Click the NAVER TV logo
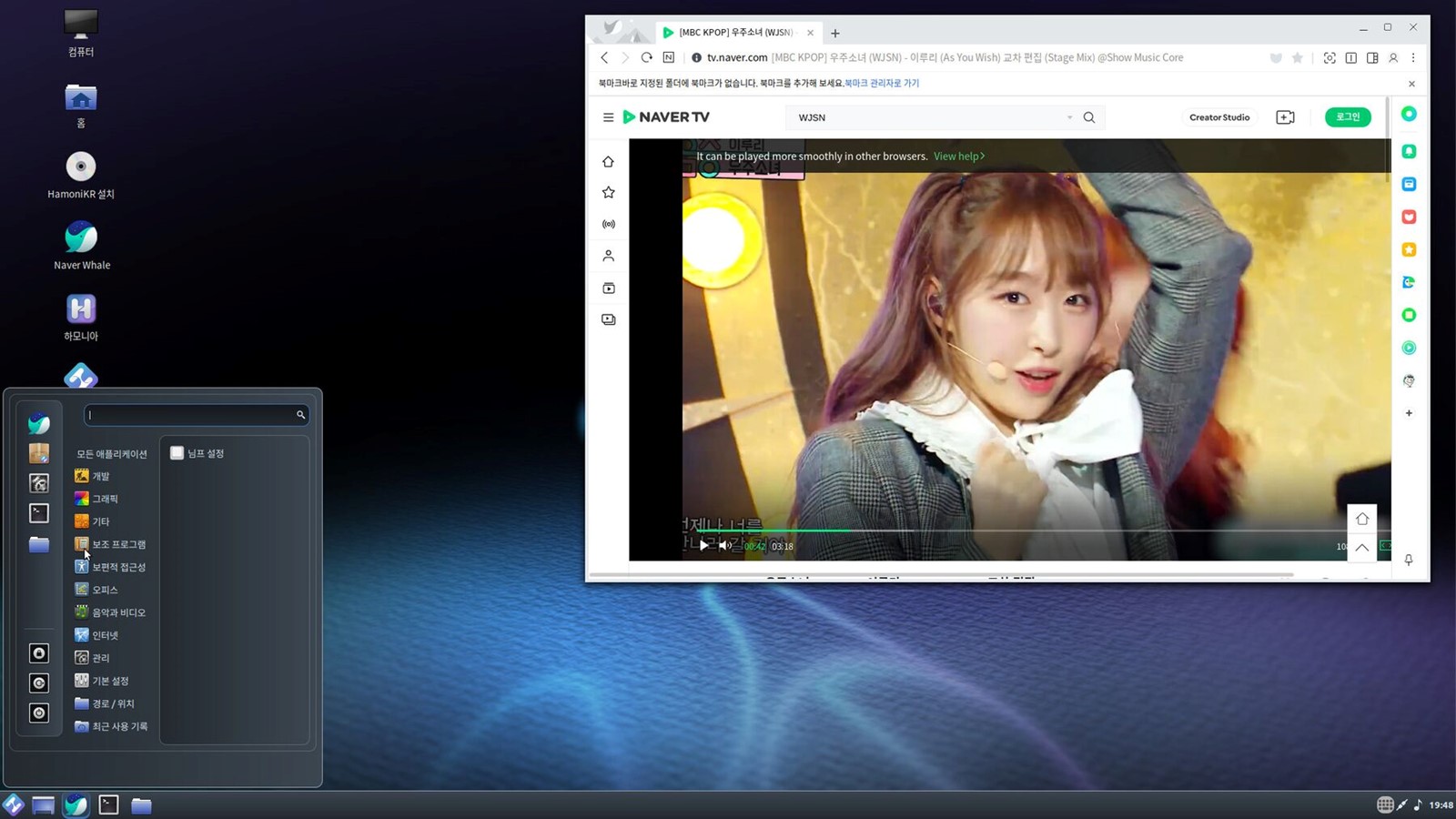Viewport: 1456px width, 819px height. tap(666, 116)
